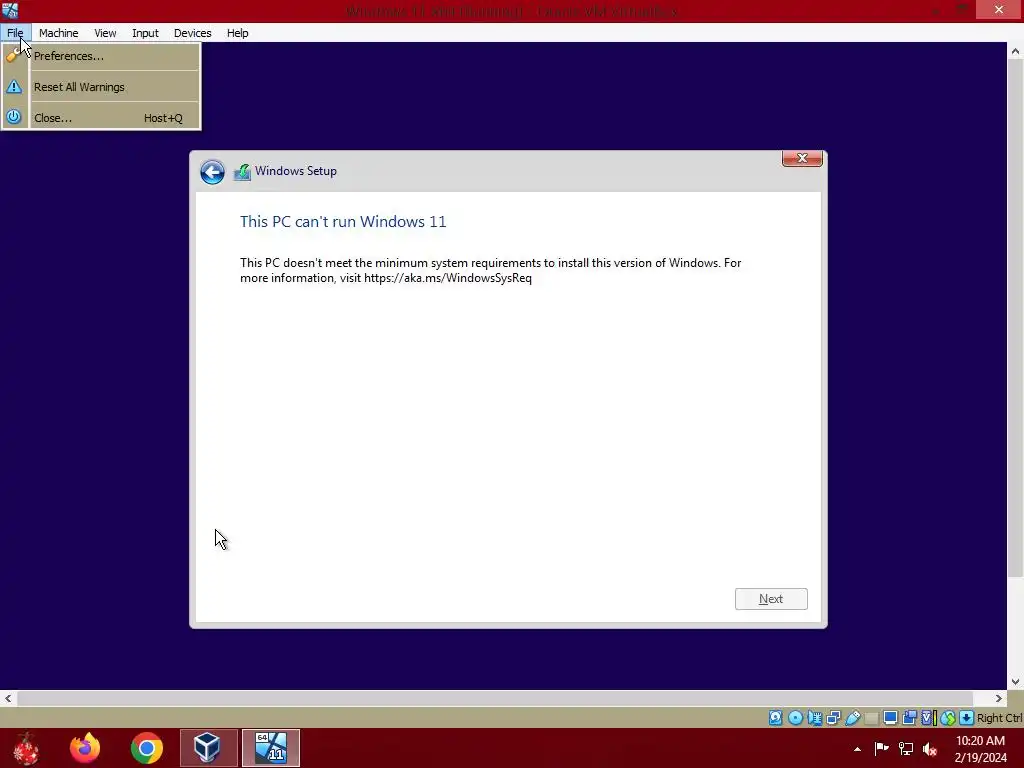
Task: Click the taskbar clock 10:20 AM
Action: 980,741
